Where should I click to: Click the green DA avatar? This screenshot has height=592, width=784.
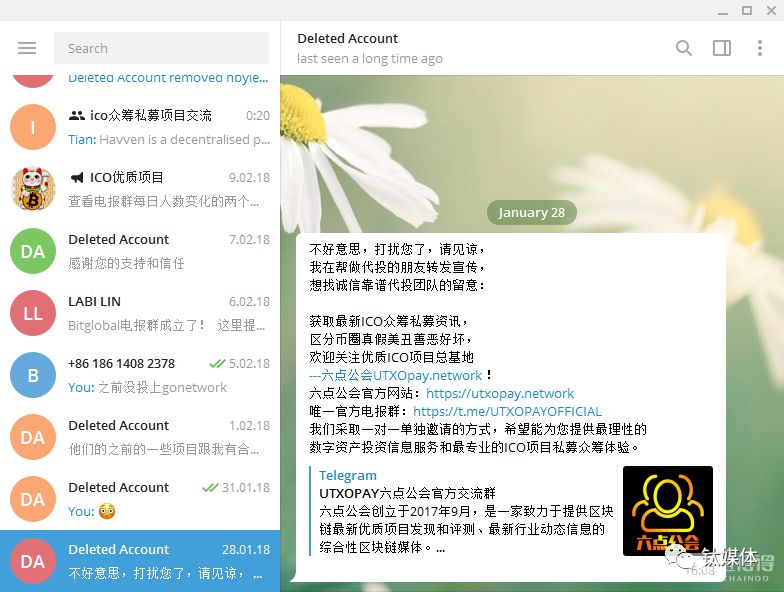[x=33, y=251]
